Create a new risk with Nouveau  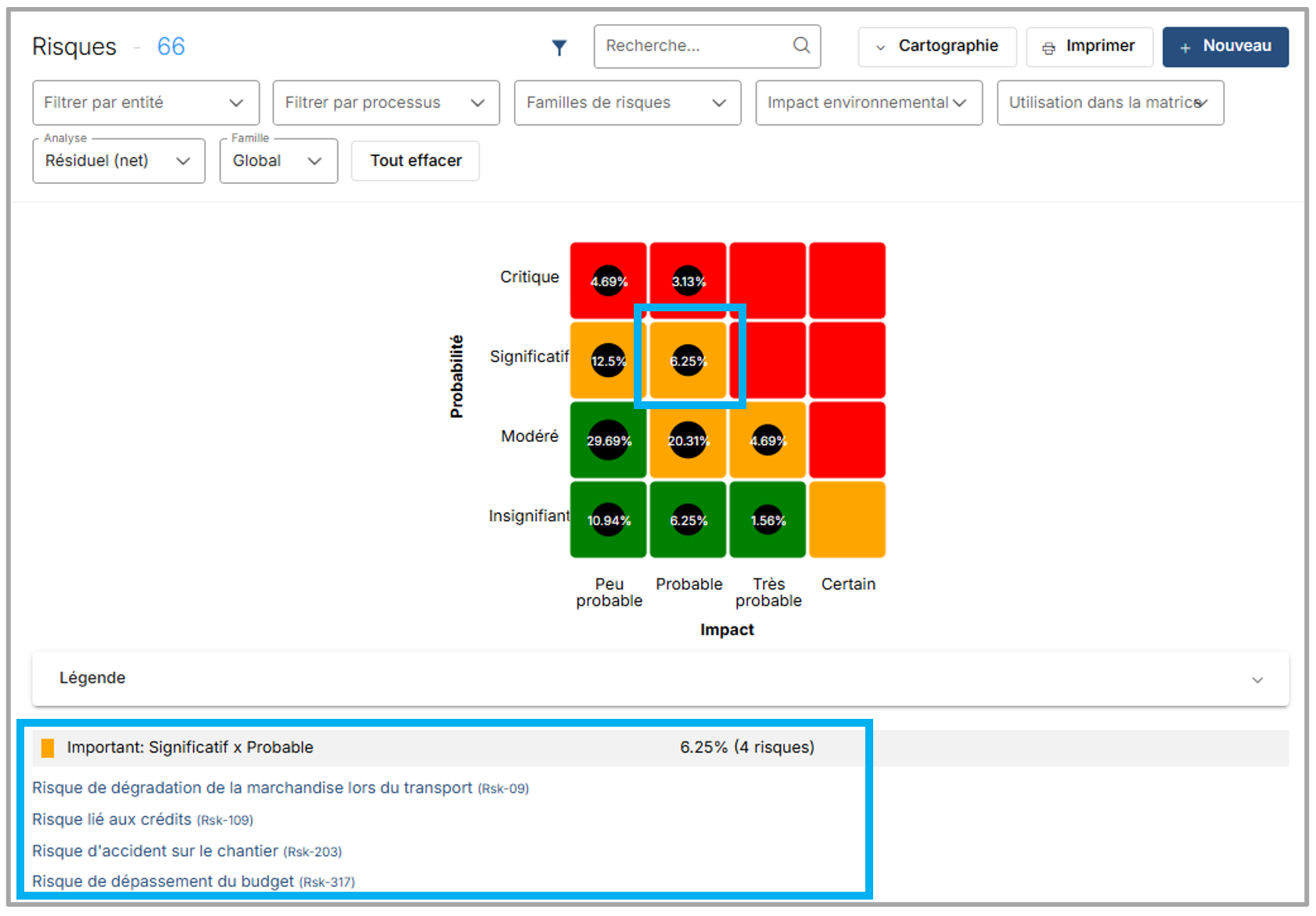click(1224, 47)
